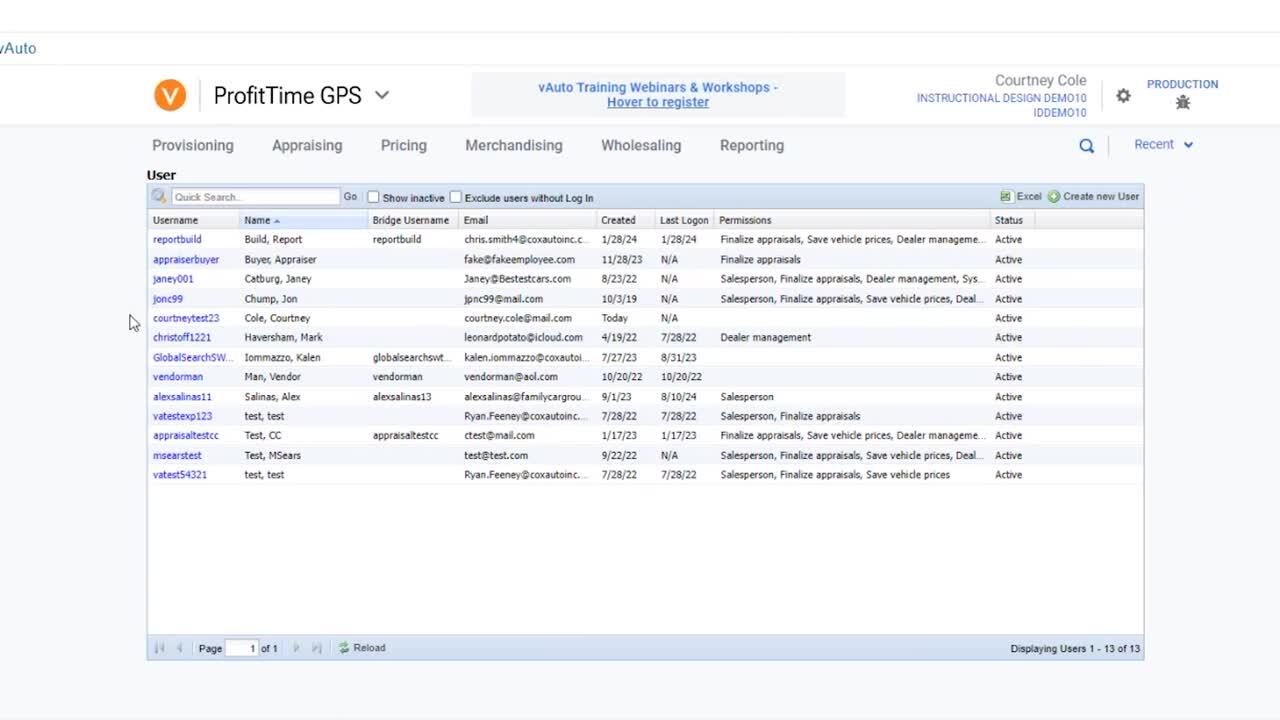
Task: Click the bug icon under Production
Action: [x=1183, y=102]
